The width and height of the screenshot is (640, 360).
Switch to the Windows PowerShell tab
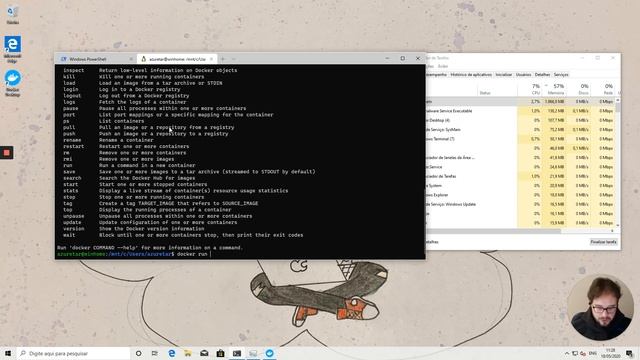pos(87,59)
